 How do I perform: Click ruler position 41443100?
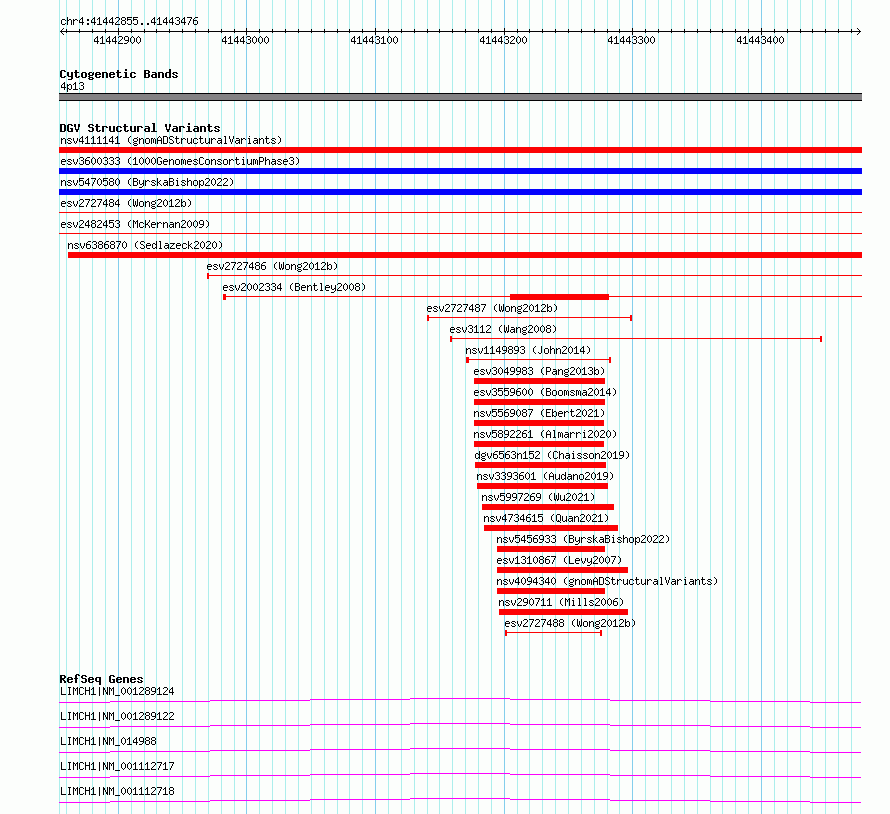(374, 40)
